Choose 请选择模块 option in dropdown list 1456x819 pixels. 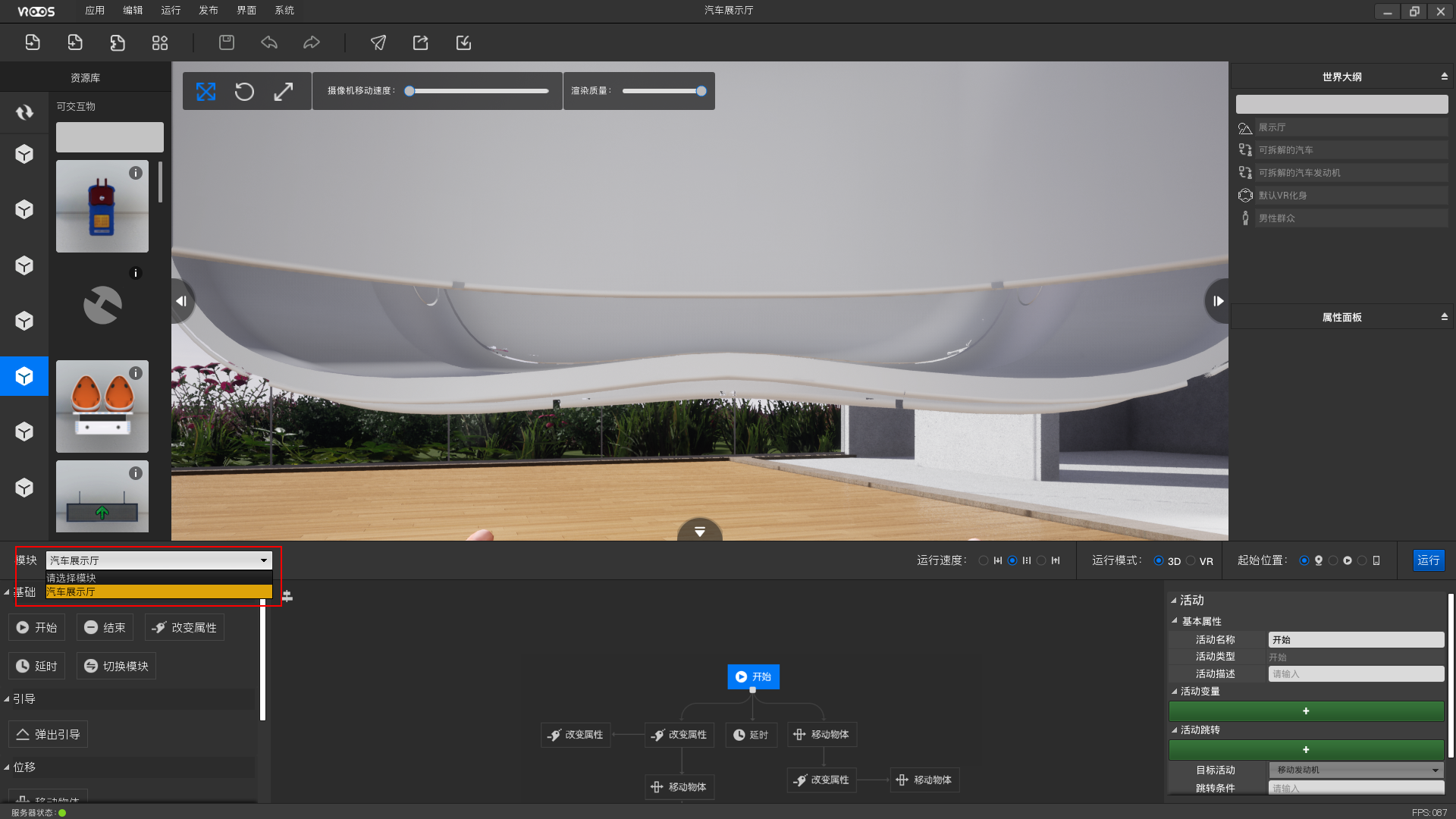[158, 578]
